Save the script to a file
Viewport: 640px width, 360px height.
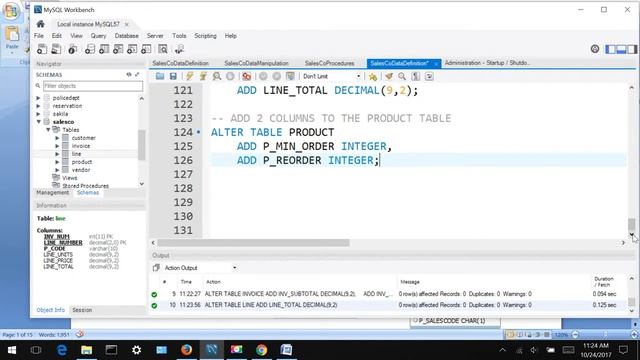[173, 76]
